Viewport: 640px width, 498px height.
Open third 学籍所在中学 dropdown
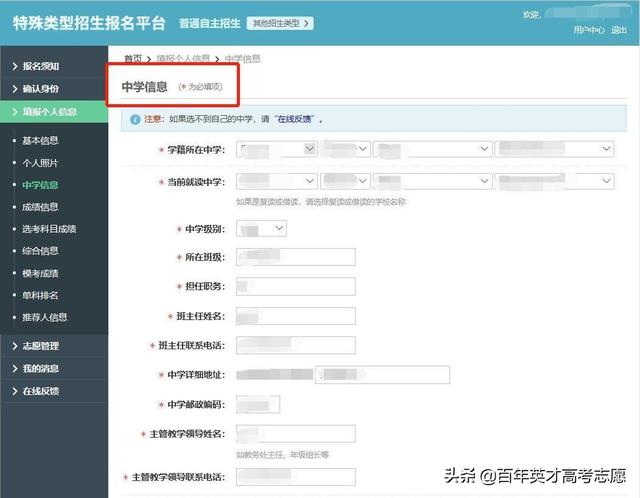[432, 149]
